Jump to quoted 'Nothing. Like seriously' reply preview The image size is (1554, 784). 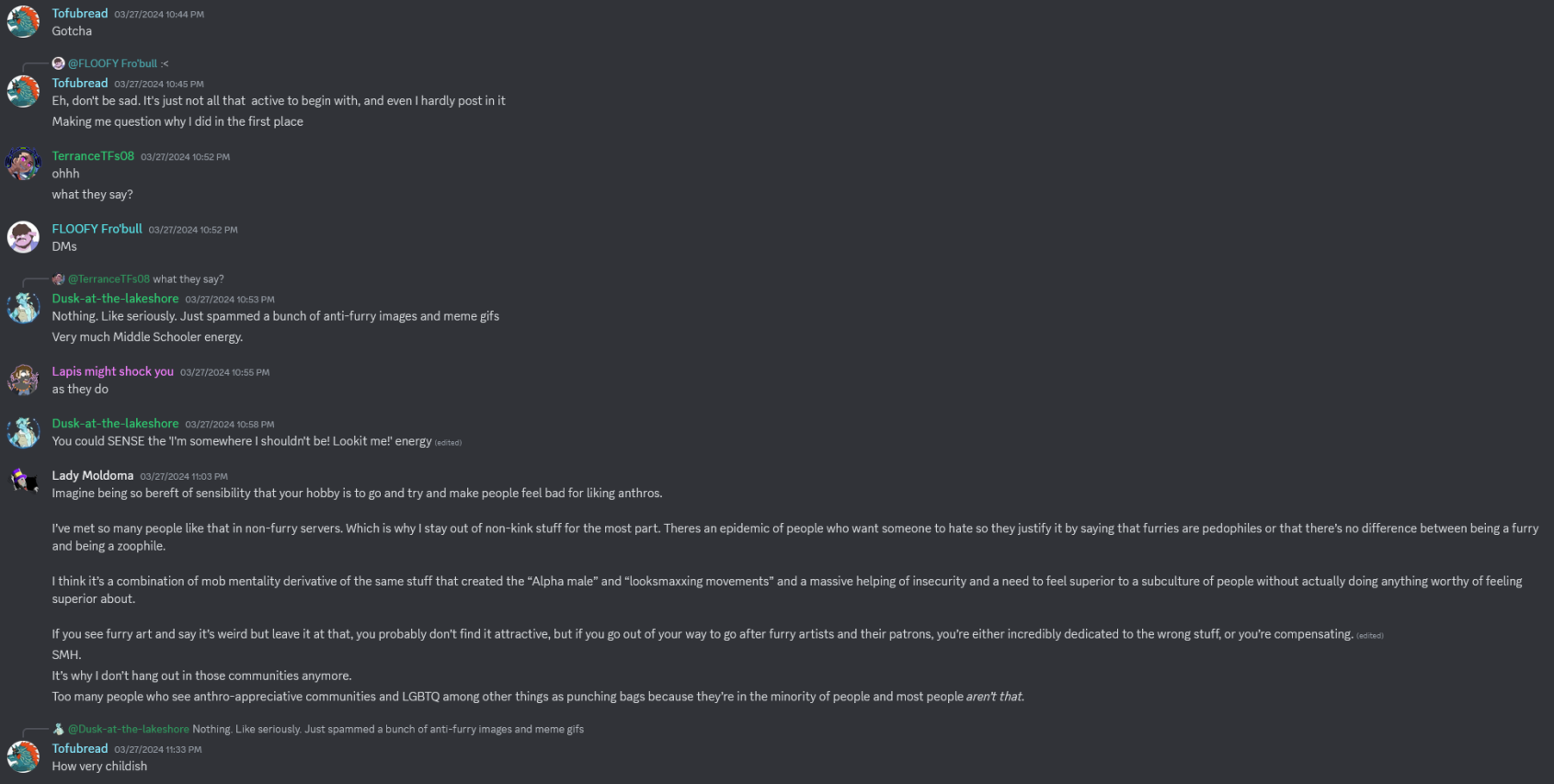(387, 730)
